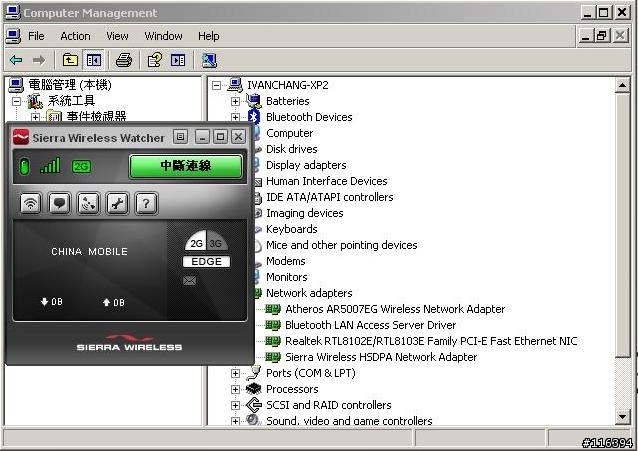Select Sierra Wireless HSDPA Network Adapter

(x=381, y=357)
